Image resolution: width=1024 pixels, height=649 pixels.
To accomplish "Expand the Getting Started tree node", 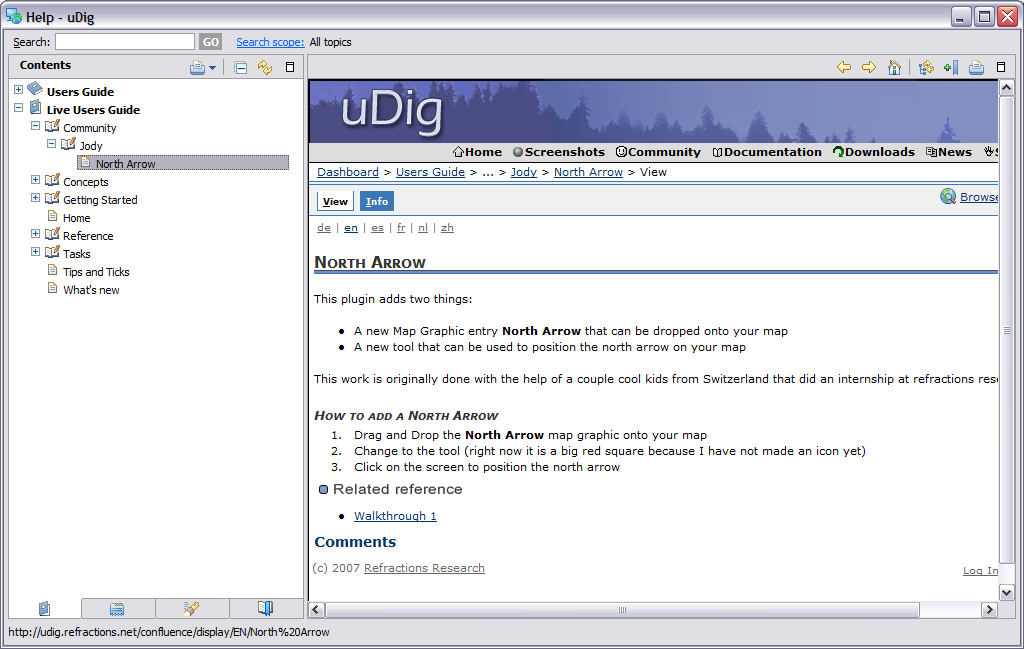I will point(35,198).
